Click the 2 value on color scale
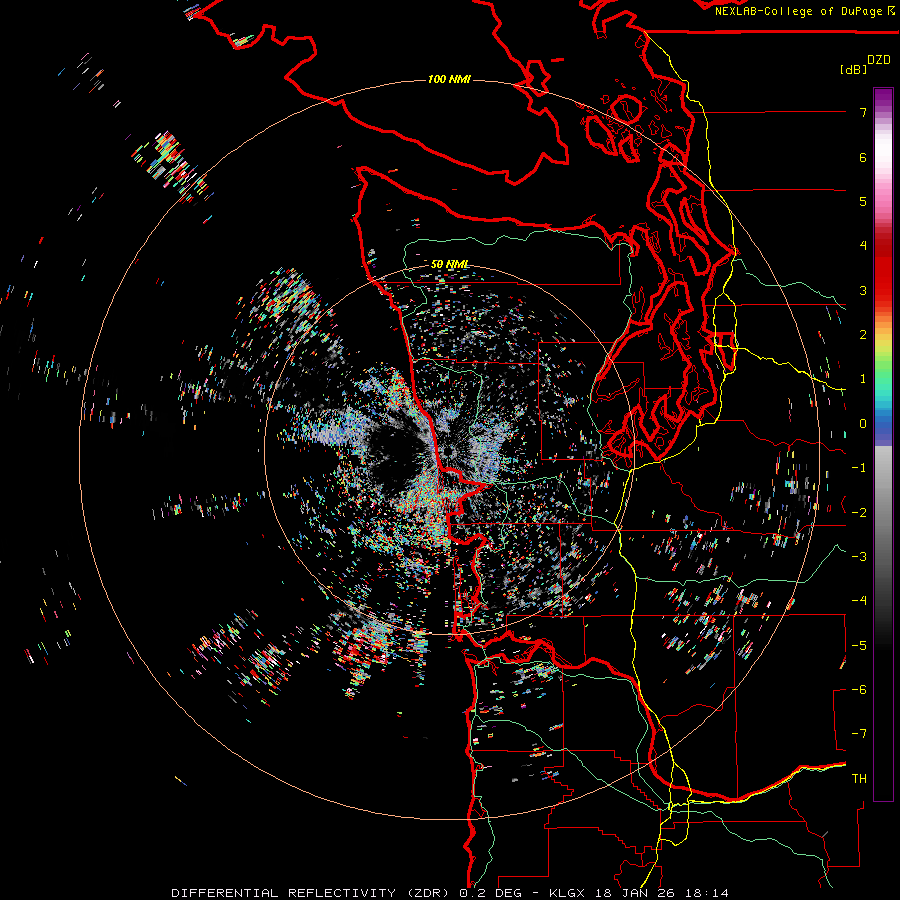This screenshot has width=900, height=900. 863,335
